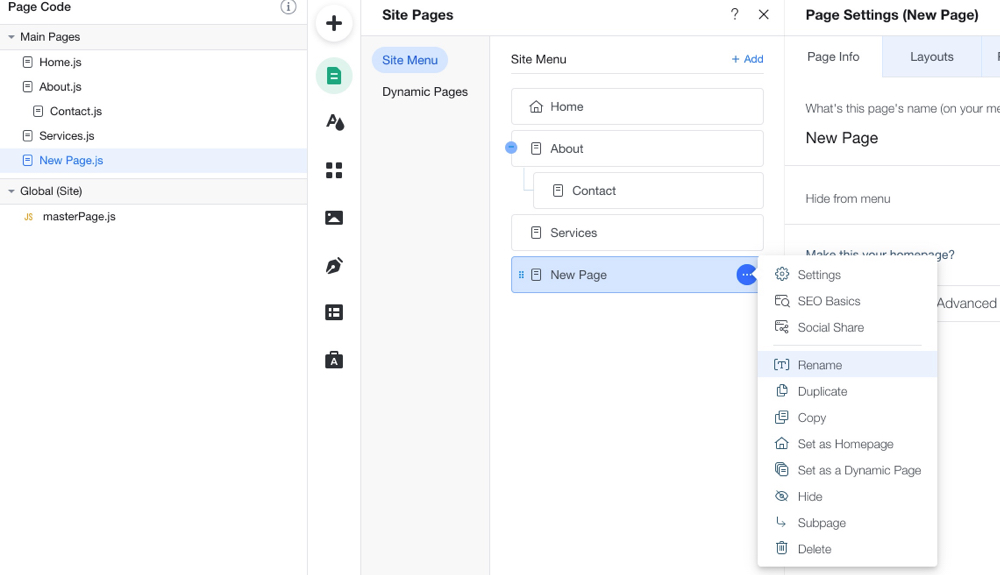
Task: Collapse About subpages with blue minus button
Action: [x=511, y=148]
